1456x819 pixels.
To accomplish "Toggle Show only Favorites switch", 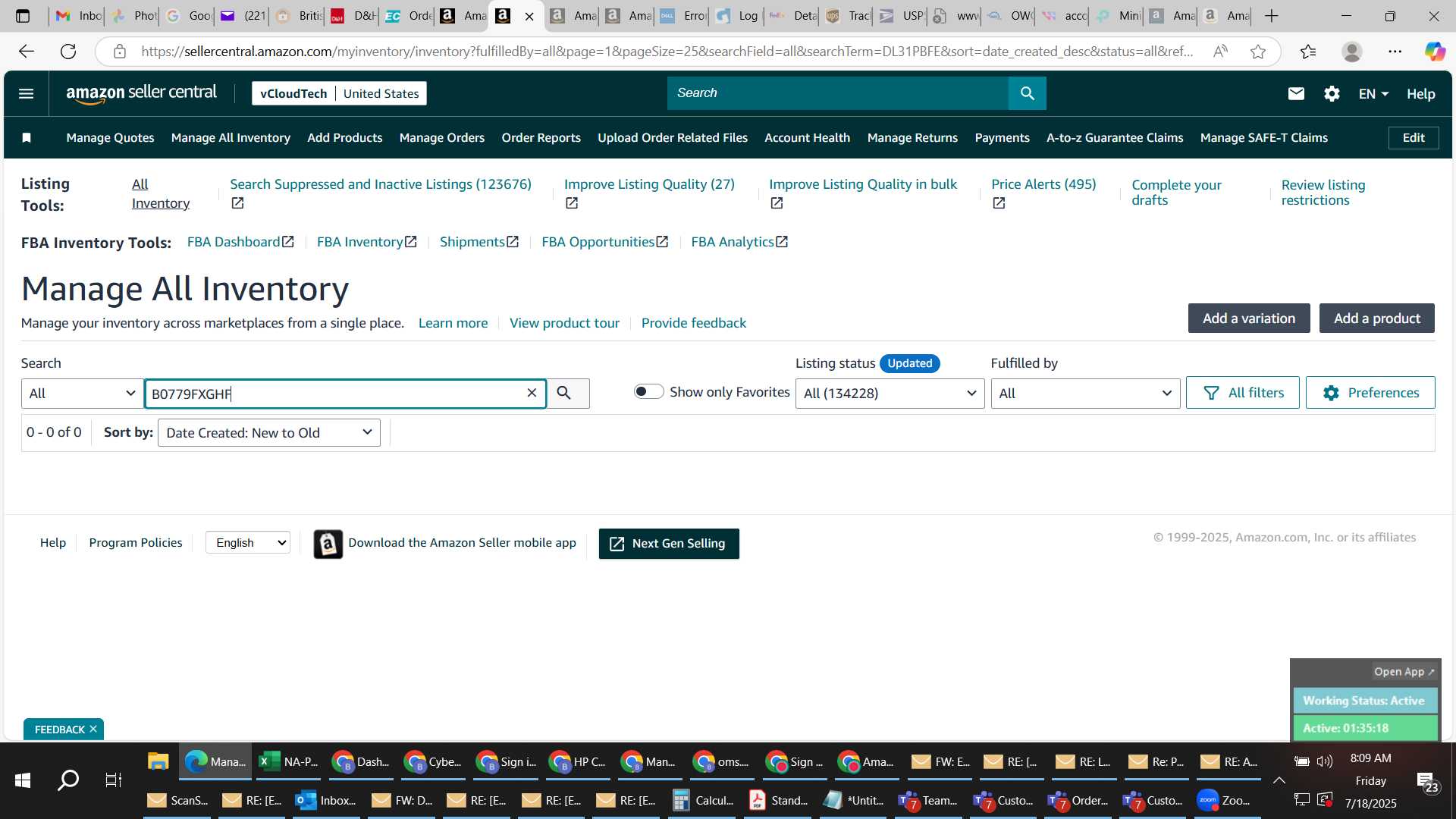I will [x=649, y=392].
